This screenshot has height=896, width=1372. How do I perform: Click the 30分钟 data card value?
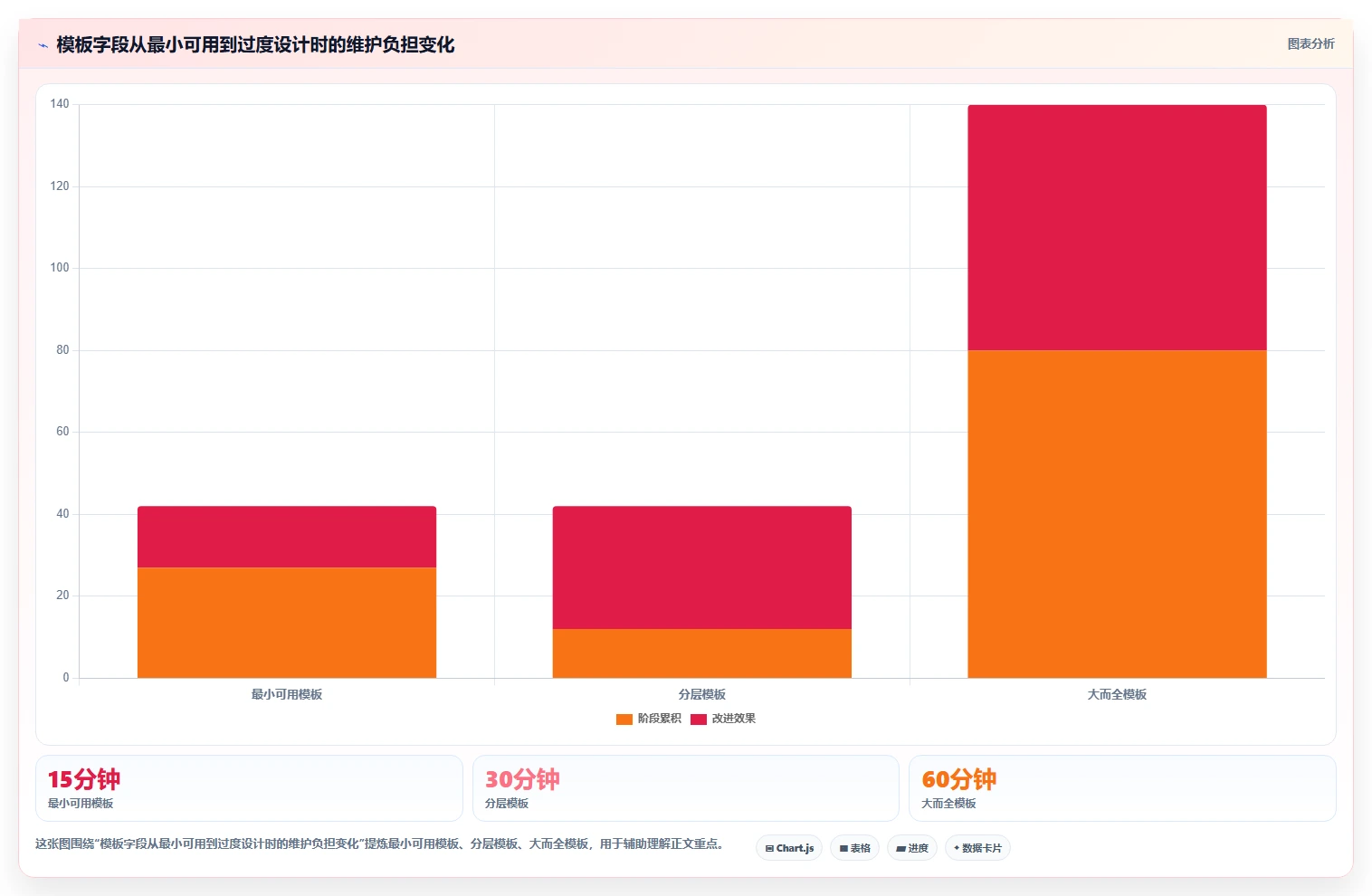pyautogui.click(x=522, y=779)
